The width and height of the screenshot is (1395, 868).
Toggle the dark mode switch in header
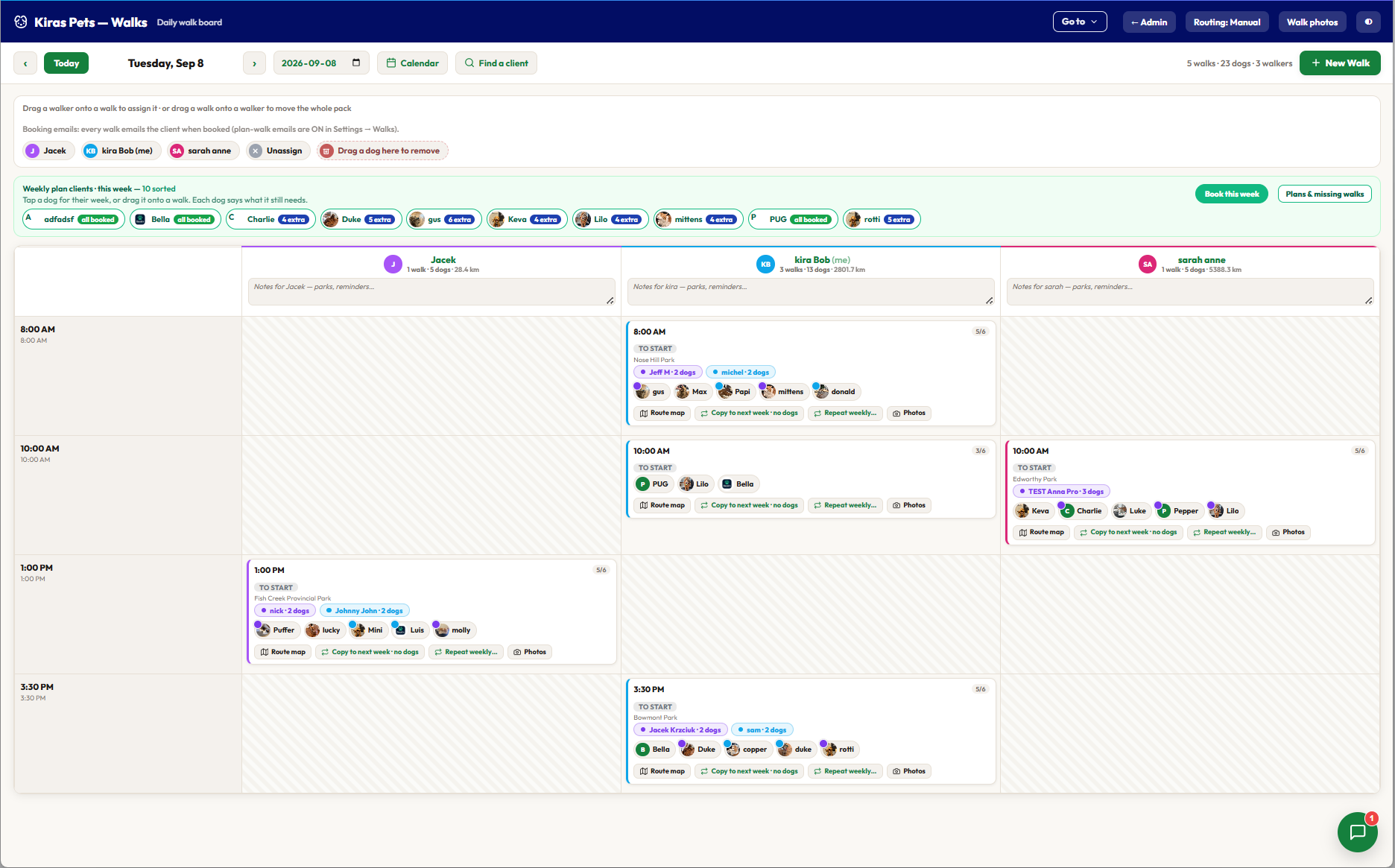tap(1368, 22)
